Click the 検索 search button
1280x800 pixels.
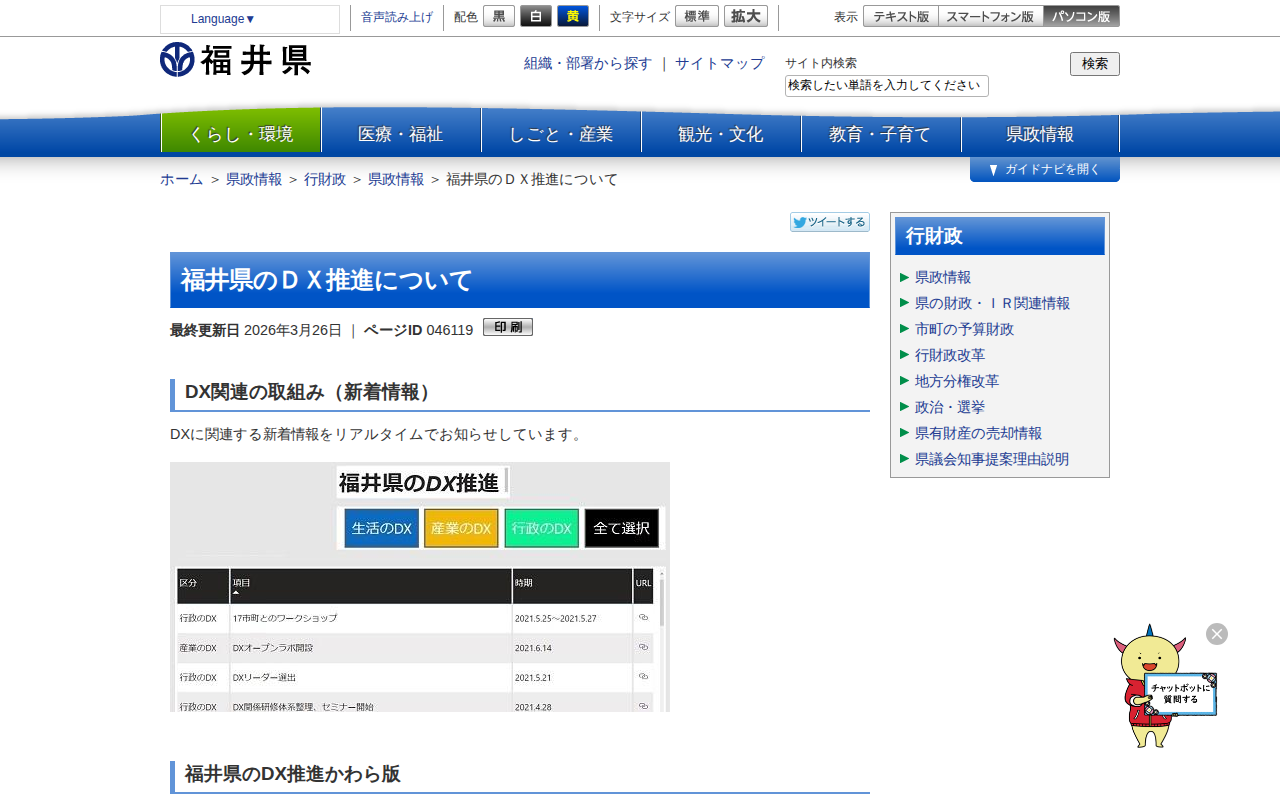[x=1094, y=64]
